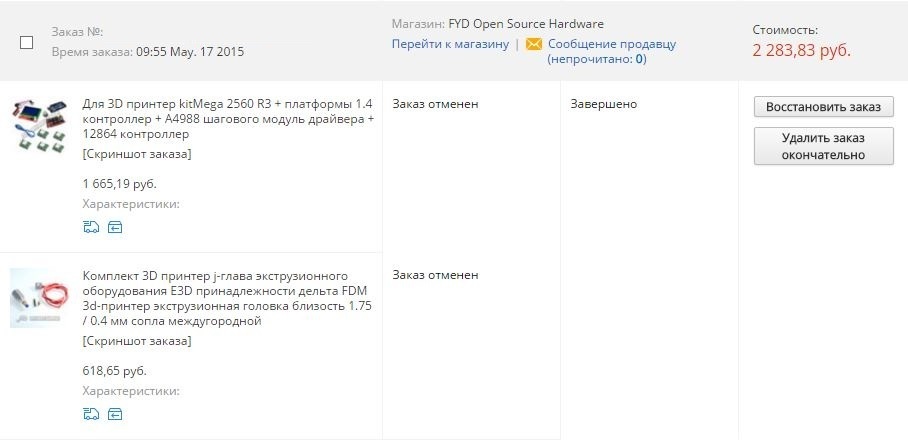
Task: Open the Сообщение продавцу link
Action: pos(612,44)
